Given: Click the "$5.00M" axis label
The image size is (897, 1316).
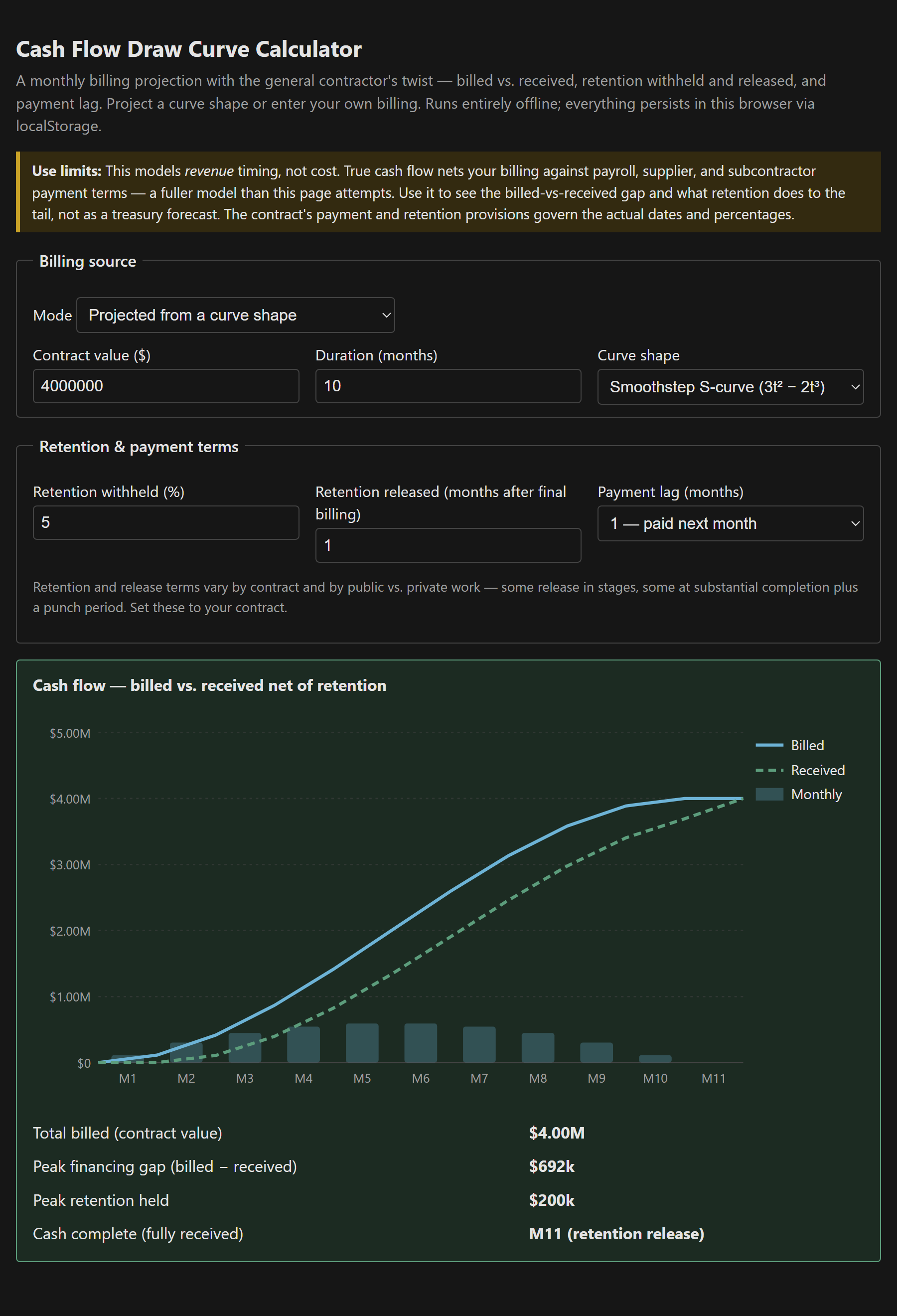Looking at the screenshot, I should pos(70,733).
